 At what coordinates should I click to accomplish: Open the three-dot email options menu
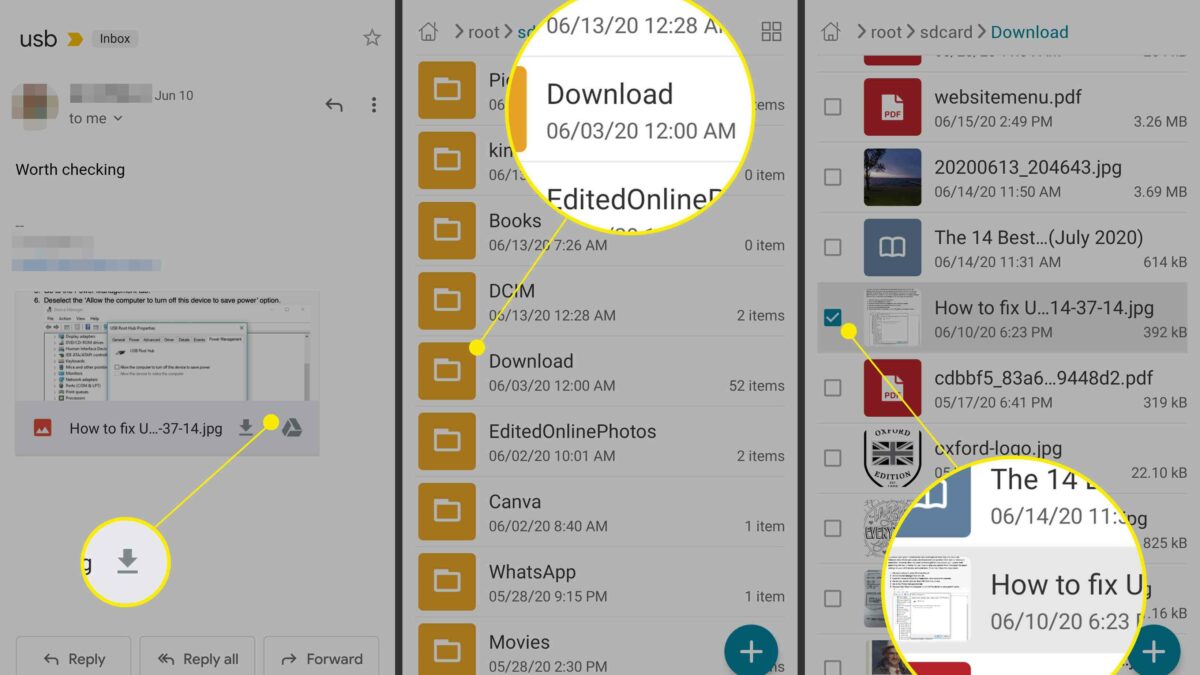(373, 105)
